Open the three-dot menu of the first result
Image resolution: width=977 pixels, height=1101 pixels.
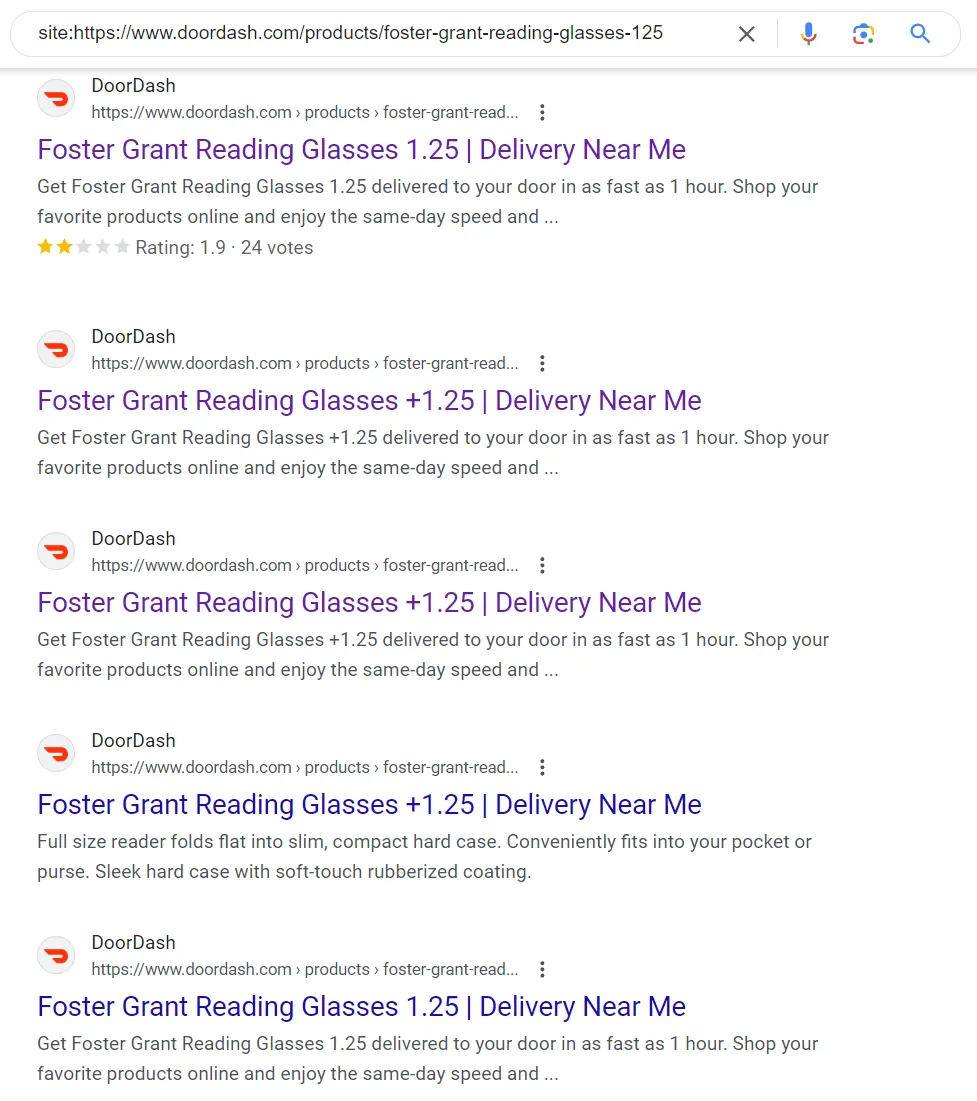click(542, 112)
